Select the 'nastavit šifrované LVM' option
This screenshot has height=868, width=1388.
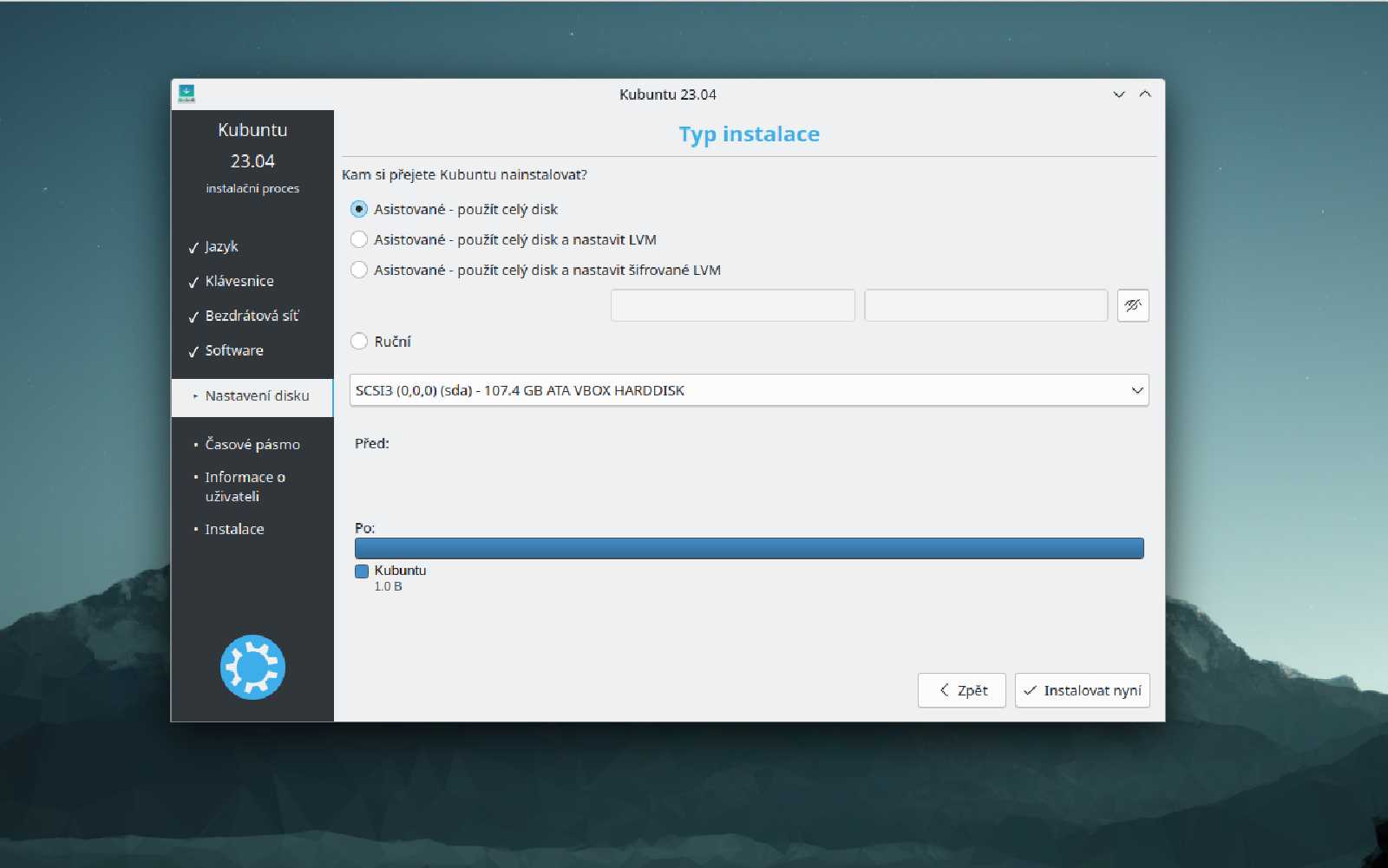(535, 270)
